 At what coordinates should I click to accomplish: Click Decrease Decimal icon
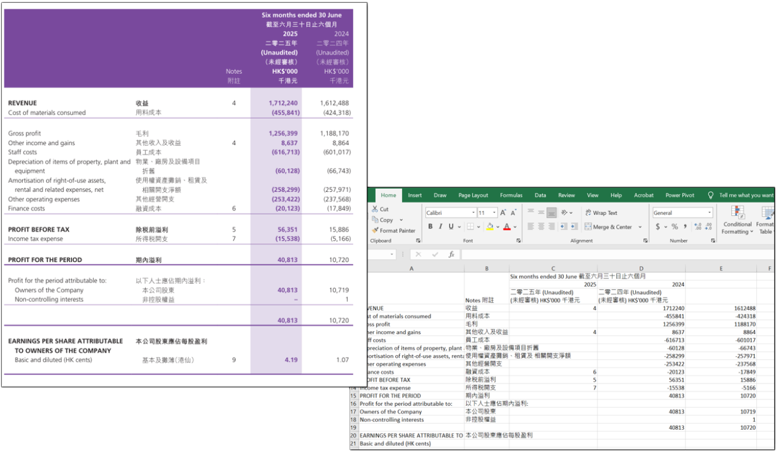pos(709,226)
